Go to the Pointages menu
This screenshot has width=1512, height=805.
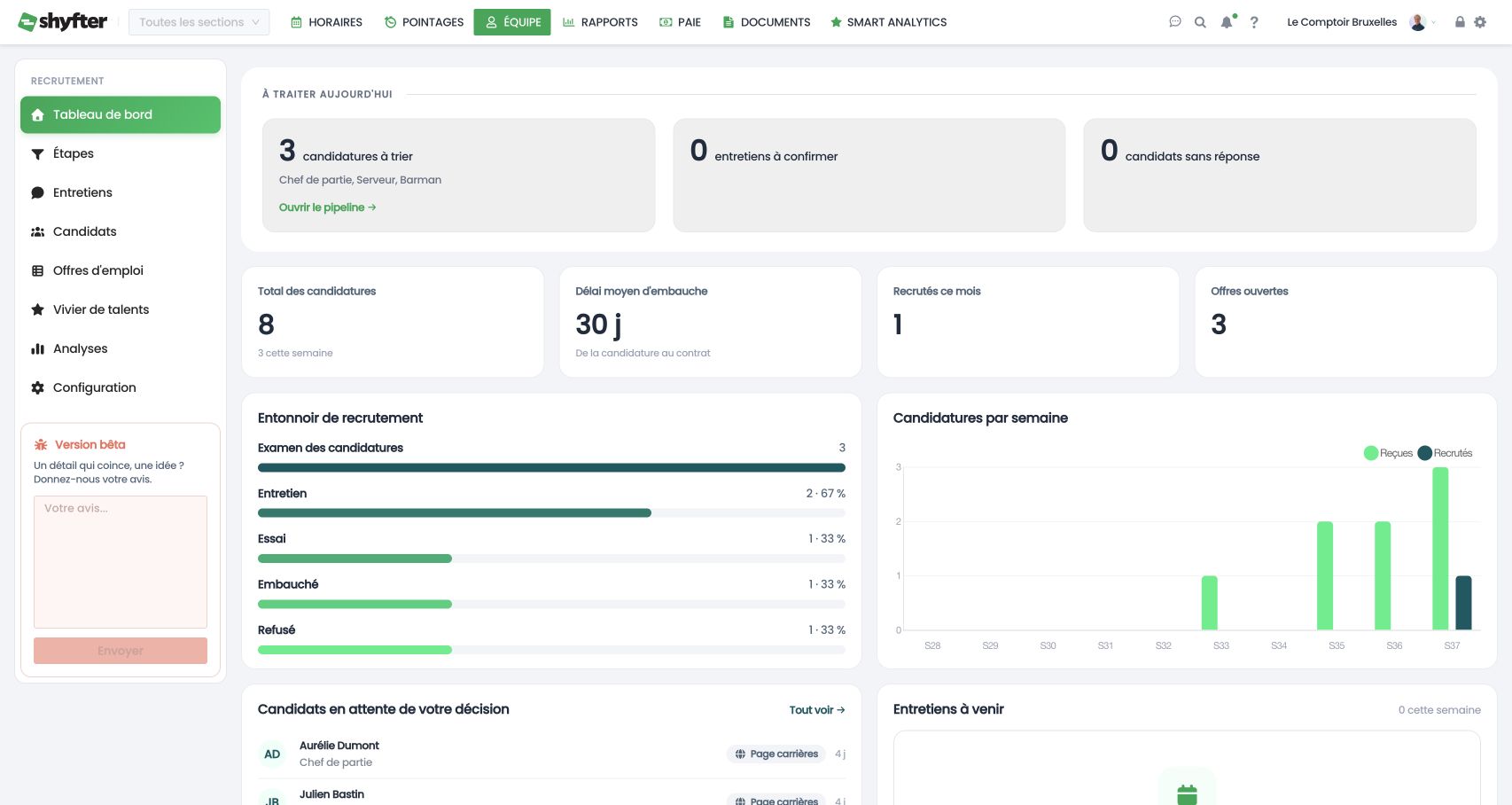[x=425, y=22]
